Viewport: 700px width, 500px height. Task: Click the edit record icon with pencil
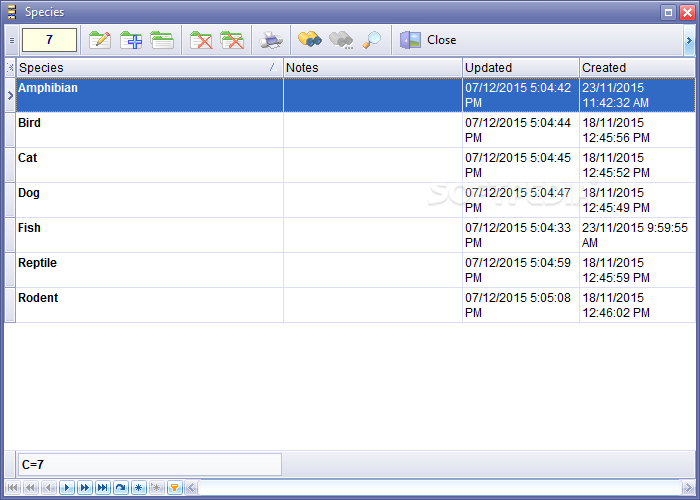pyautogui.click(x=100, y=40)
